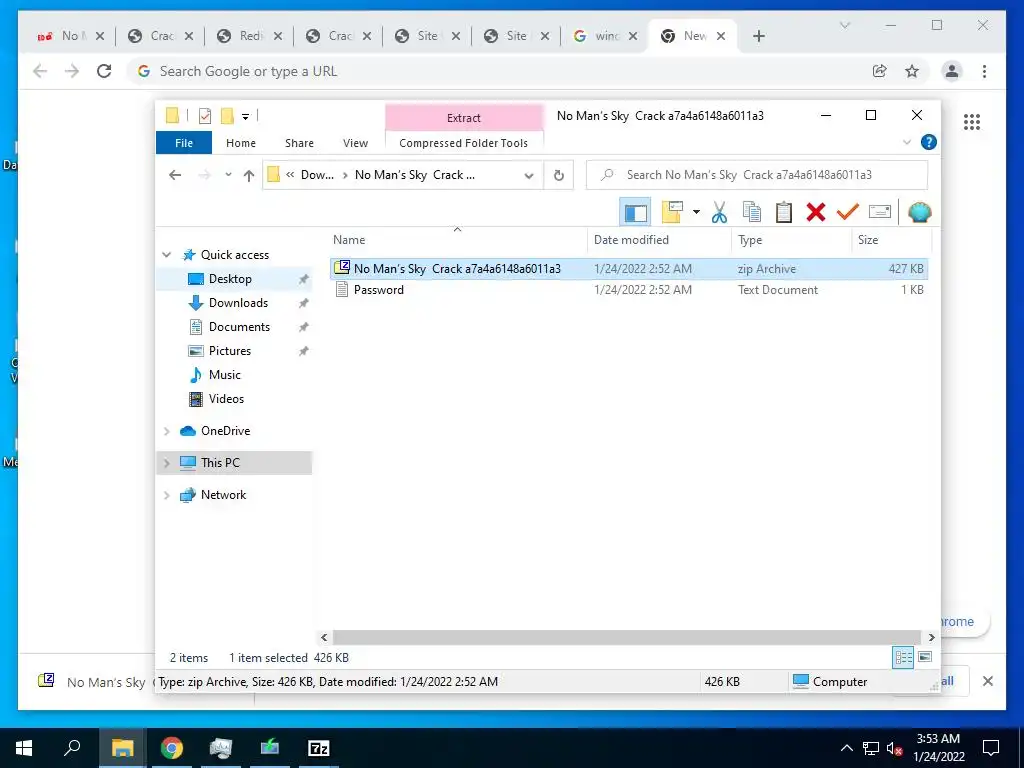Switch to Large icons view in status bar
Image resolution: width=1024 pixels, height=768 pixels.
[x=925, y=657]
